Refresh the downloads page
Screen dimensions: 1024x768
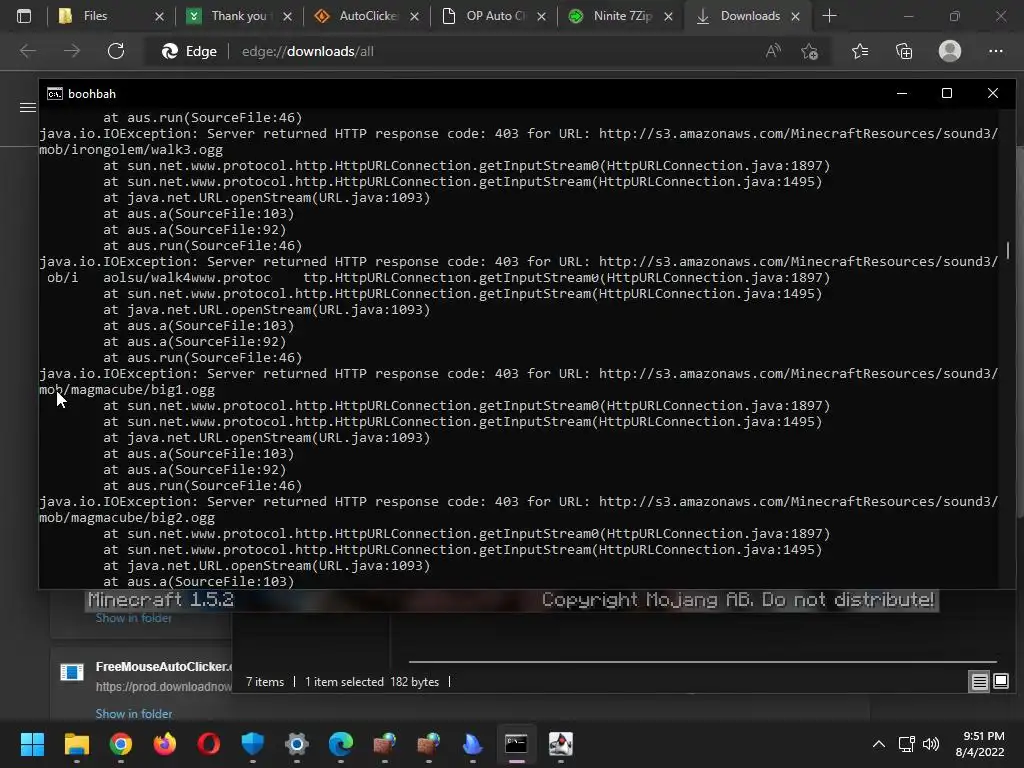(x=116, y=51)
